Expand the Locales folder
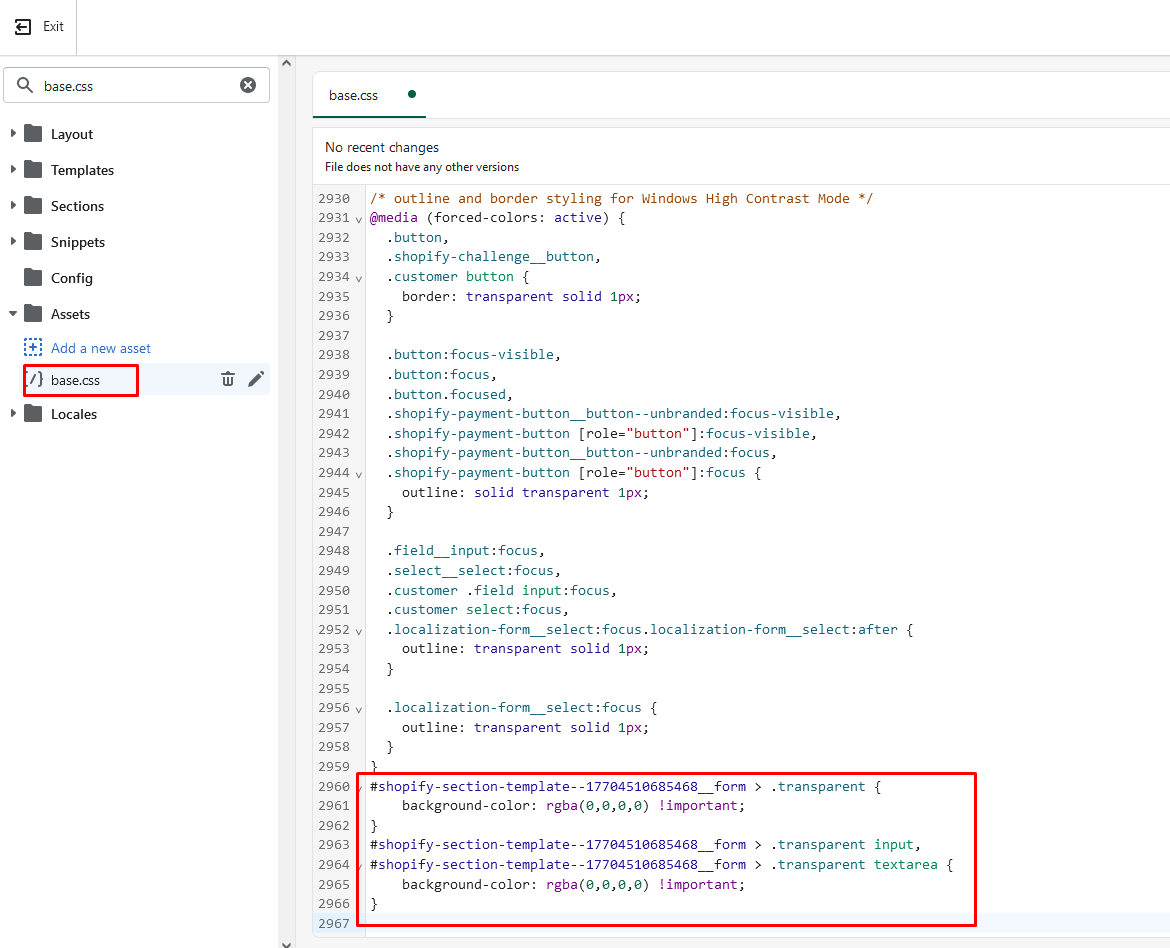Image resolution: width=1170 pixels, height=948 pixels. point(13,414)
